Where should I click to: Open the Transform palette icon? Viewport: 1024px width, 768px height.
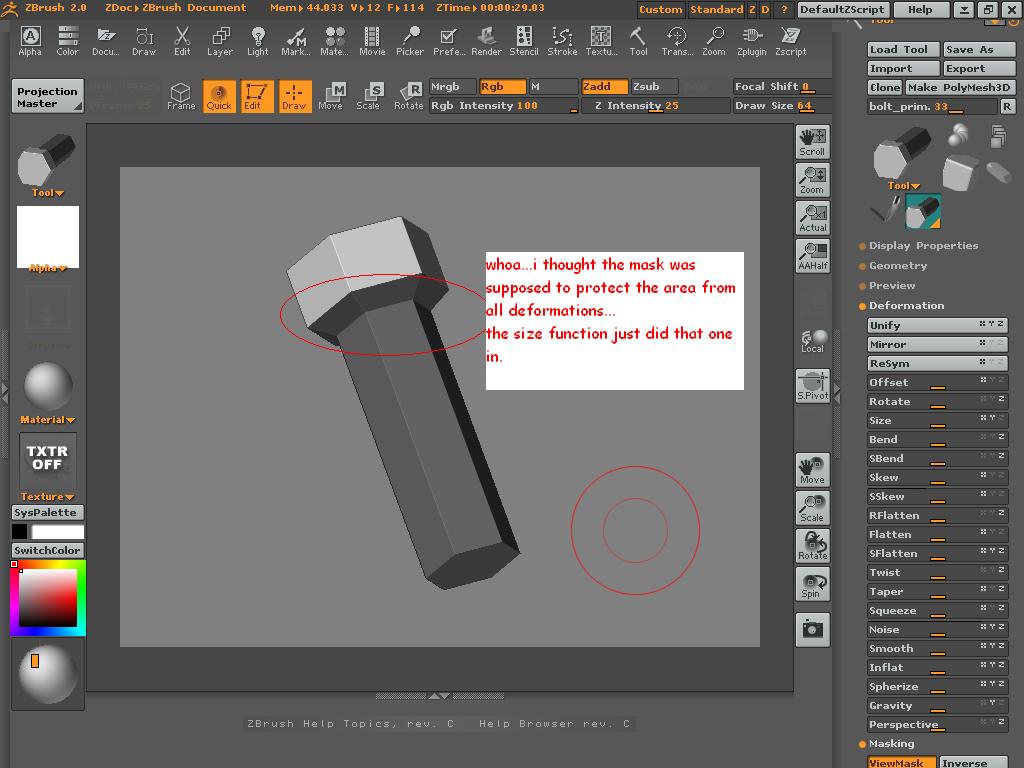point(677,41)
